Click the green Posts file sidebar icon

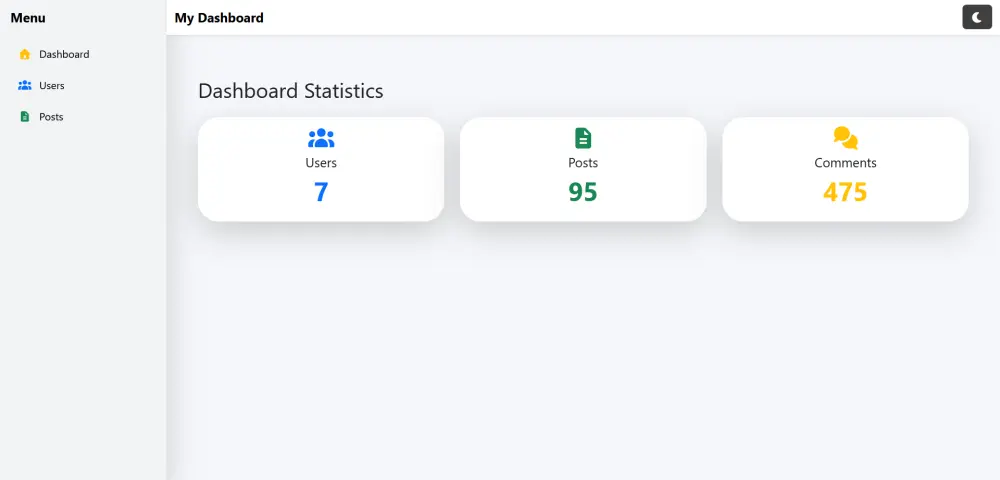pos(25,117)
